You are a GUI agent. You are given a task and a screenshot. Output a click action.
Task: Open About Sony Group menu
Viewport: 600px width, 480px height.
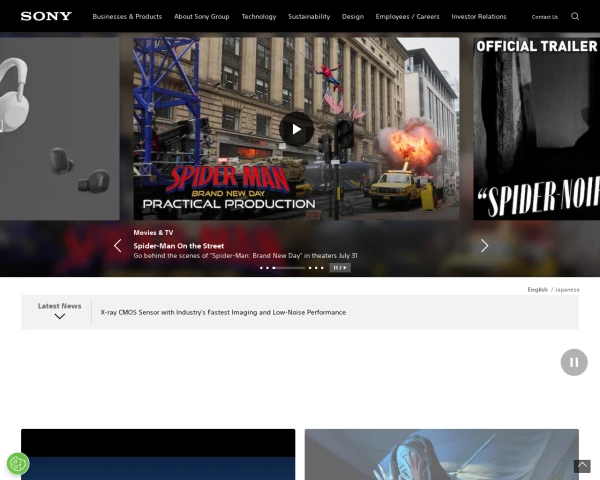click(202, 16)
